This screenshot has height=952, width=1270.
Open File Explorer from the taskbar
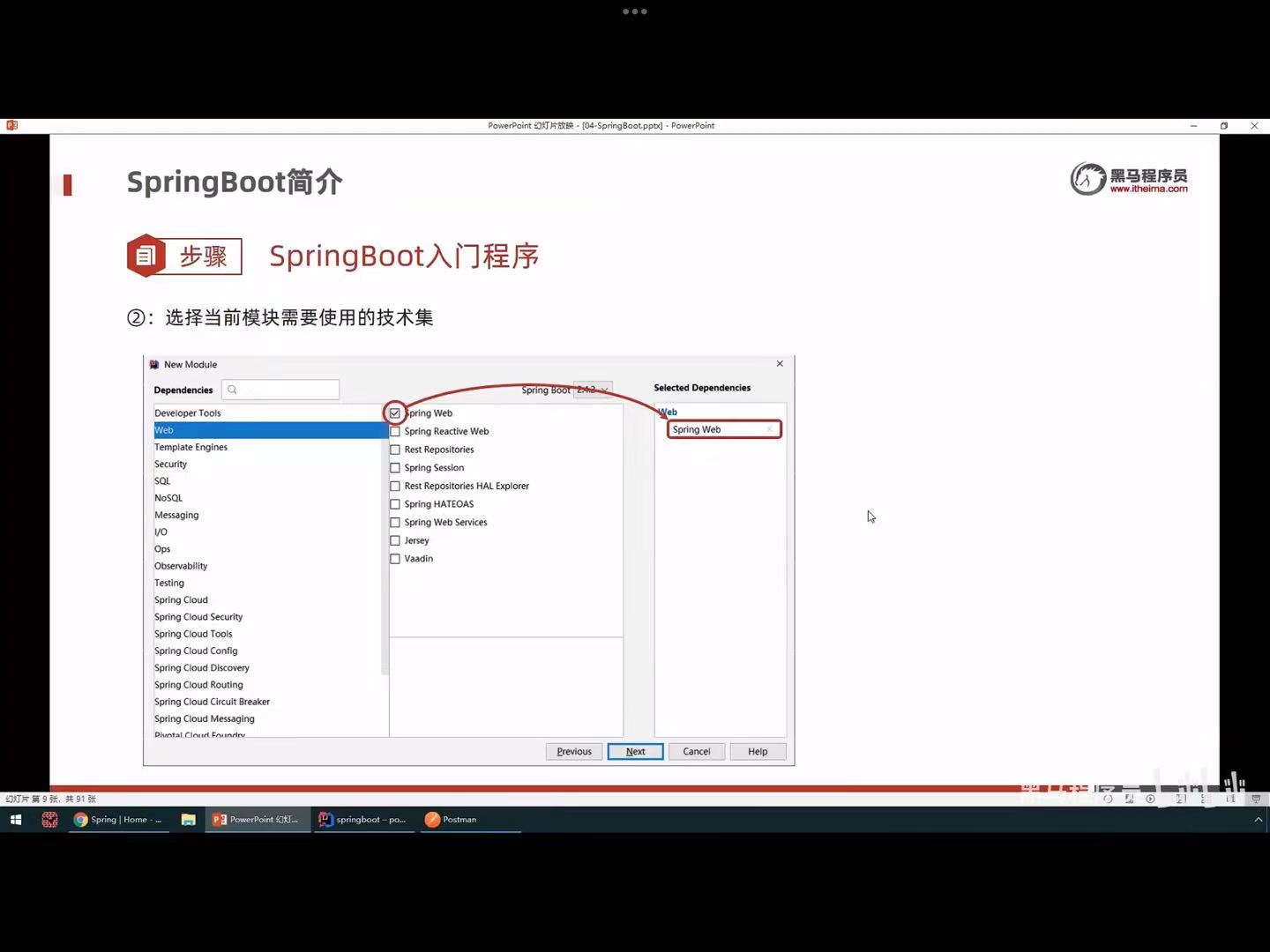tap(188, 819)
